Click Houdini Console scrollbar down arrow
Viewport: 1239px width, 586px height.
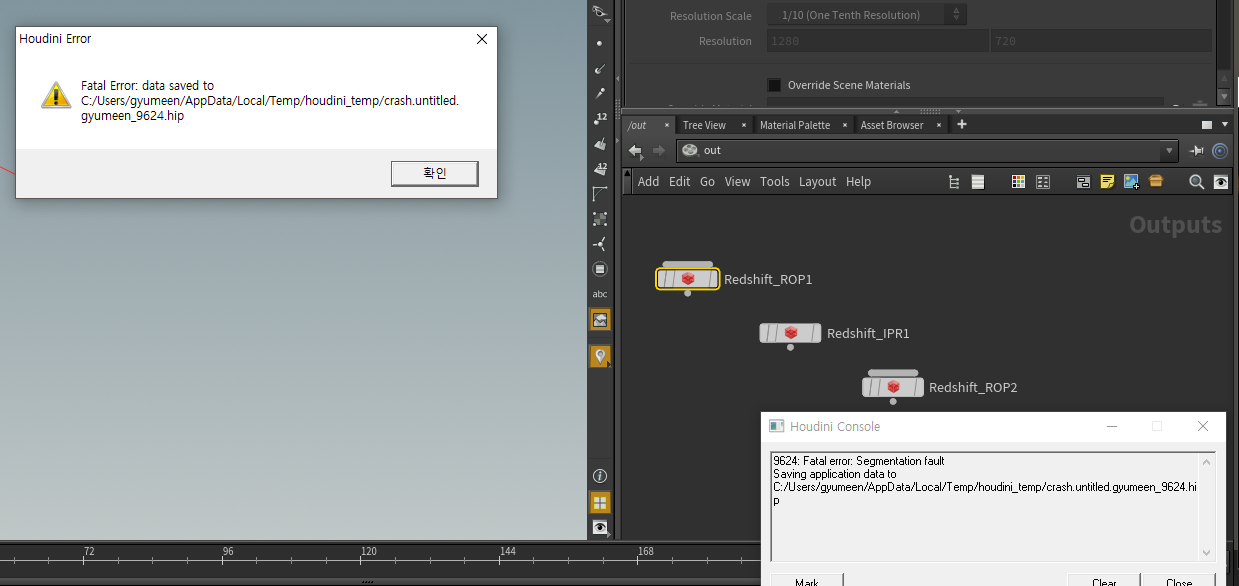coord(1206,552)
